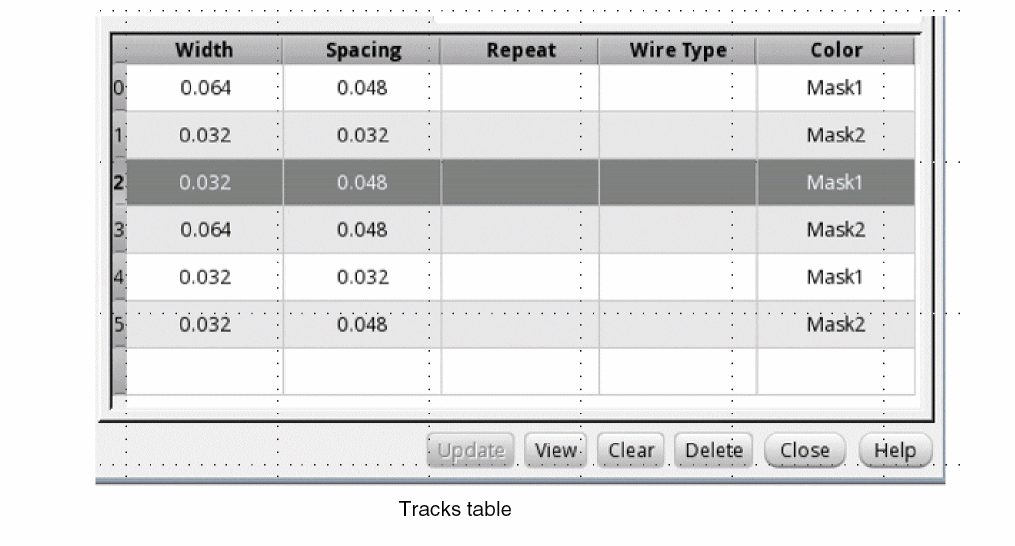Viewport: 1015px width, 546px height.
Task: Click the Spacing cell in row 4
Action: [362, 277]
